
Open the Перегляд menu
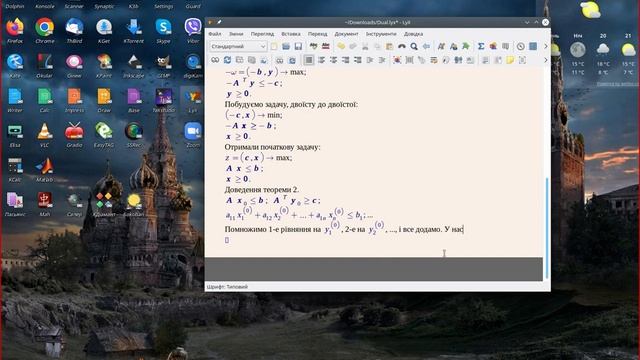262,34
